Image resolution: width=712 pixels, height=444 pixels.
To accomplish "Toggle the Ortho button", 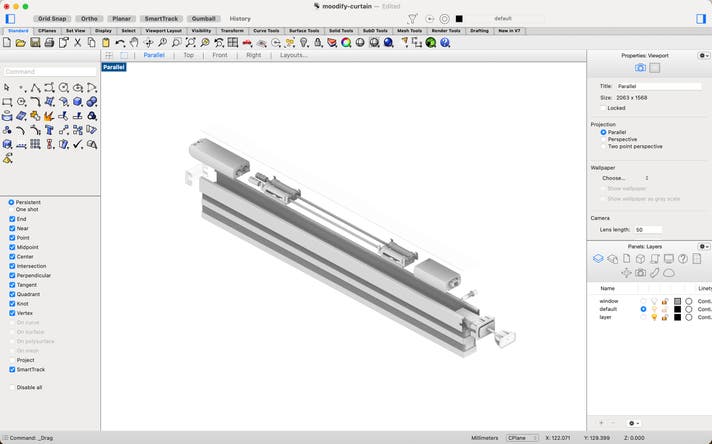I will click(89, 19).
